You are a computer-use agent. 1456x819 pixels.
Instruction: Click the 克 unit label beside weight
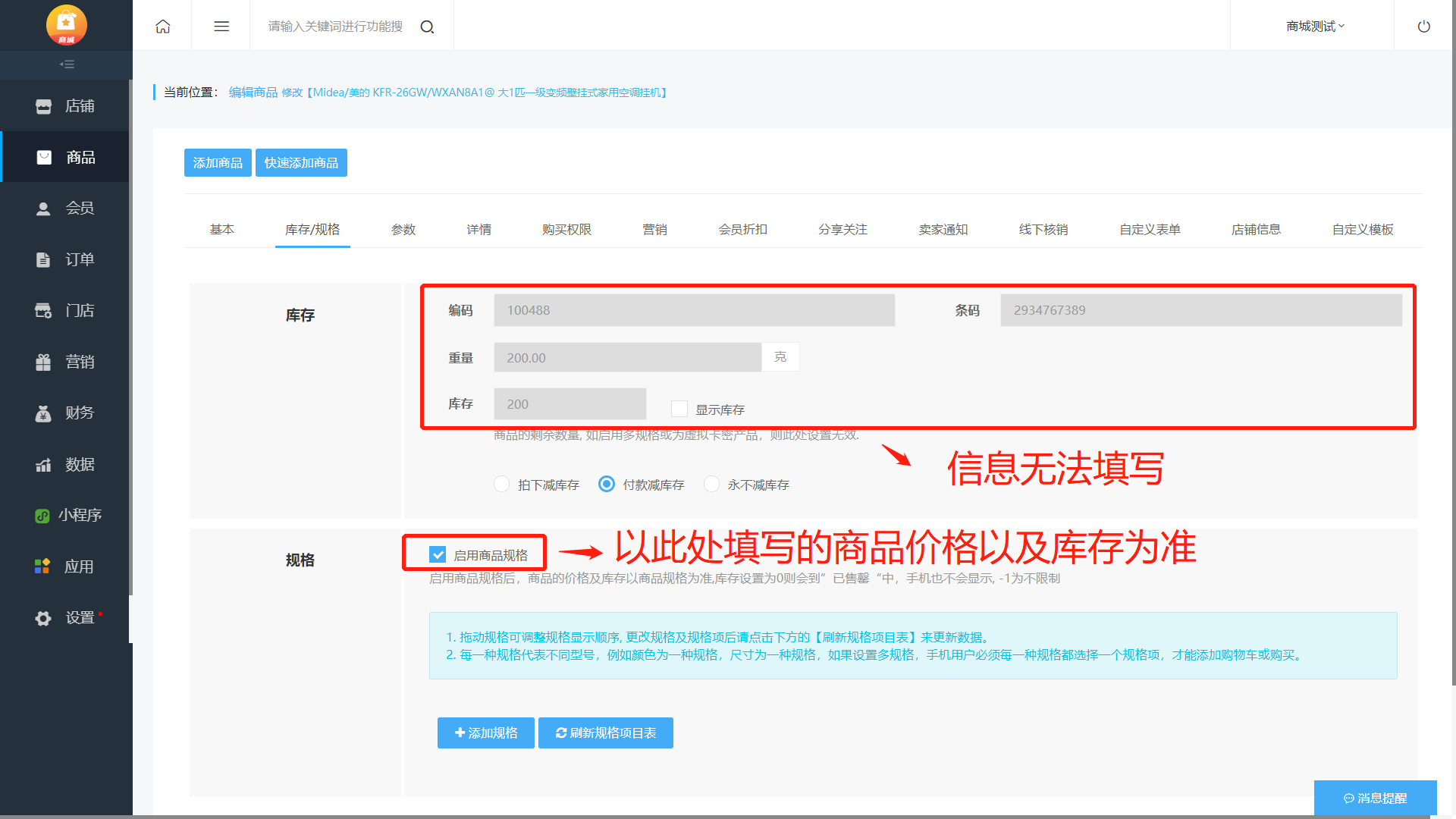(780, 357)
